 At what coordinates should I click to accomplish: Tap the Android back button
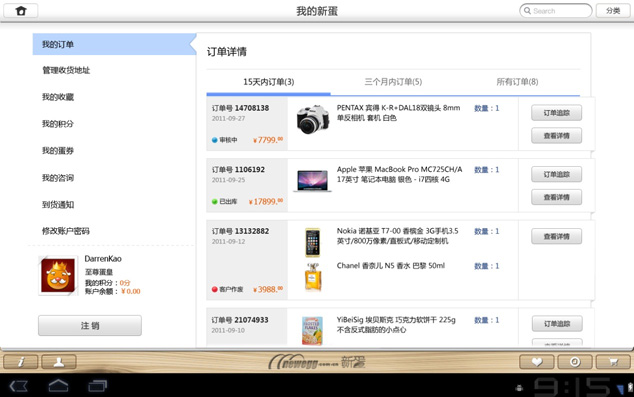(x=19, y=386)
